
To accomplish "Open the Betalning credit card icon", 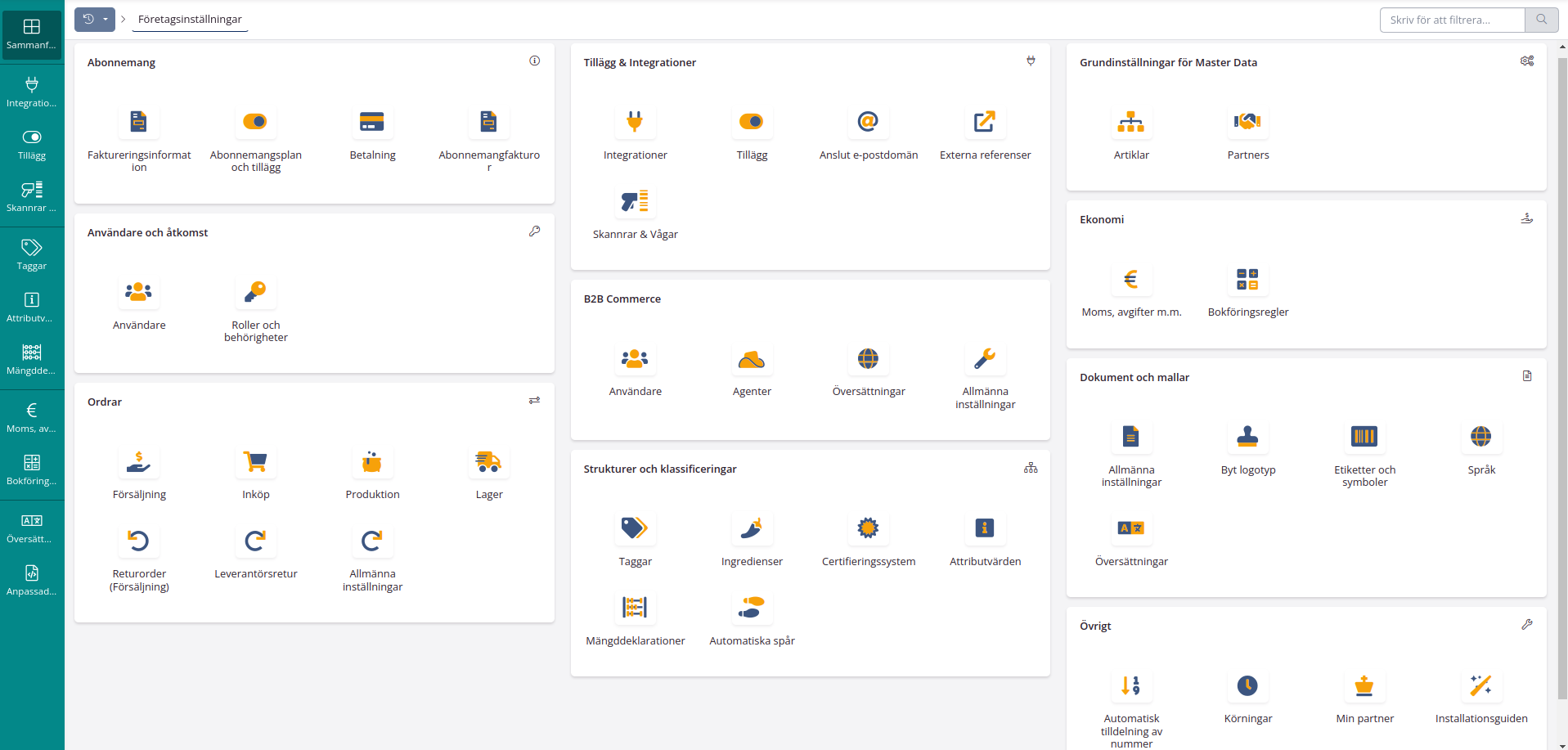I will pos(372,123).
